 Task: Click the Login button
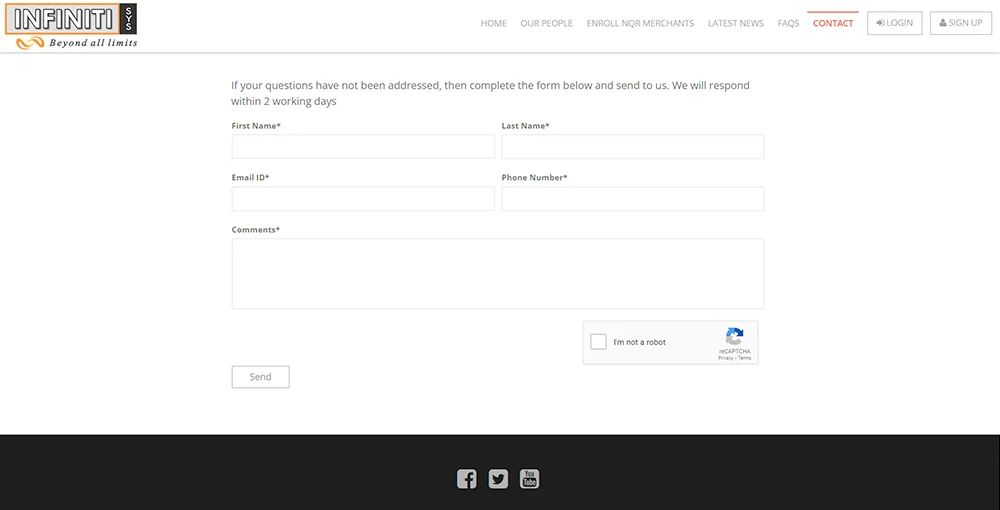pyautogui.click(x=895, y=23)
